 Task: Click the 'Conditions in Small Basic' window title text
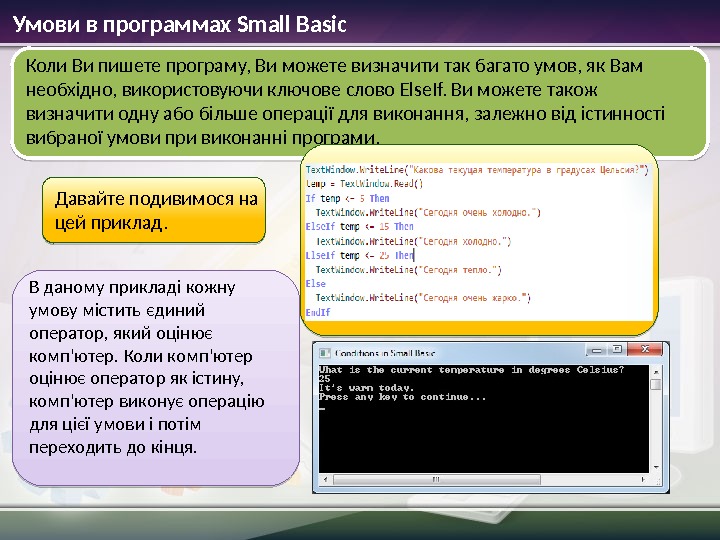(385, 353)
